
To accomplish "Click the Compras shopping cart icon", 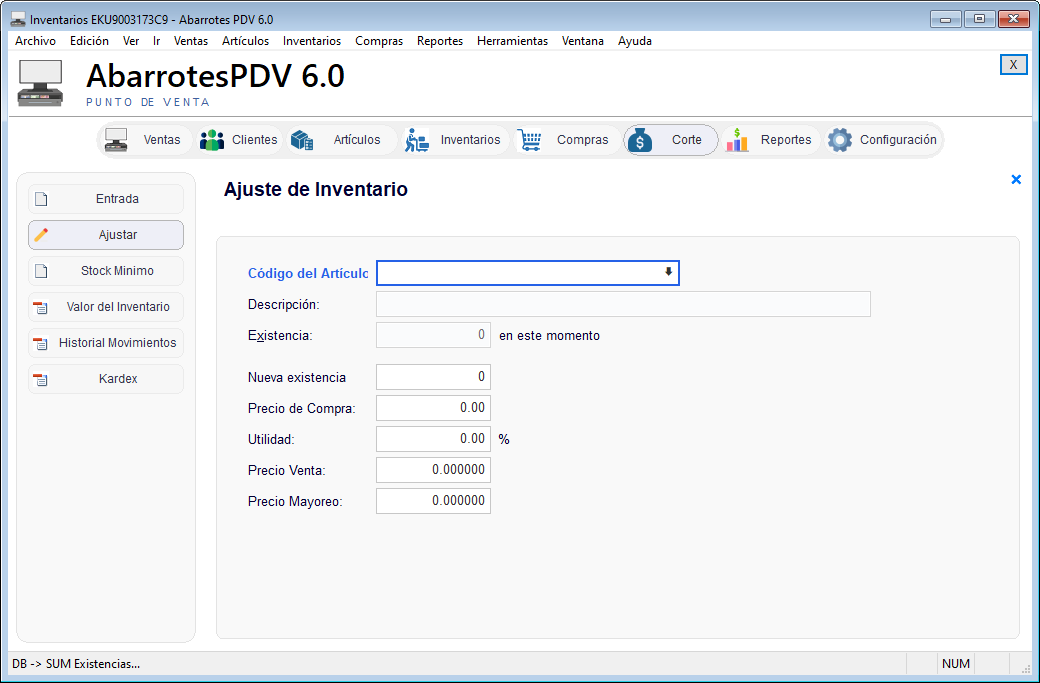I will point(529,140).
